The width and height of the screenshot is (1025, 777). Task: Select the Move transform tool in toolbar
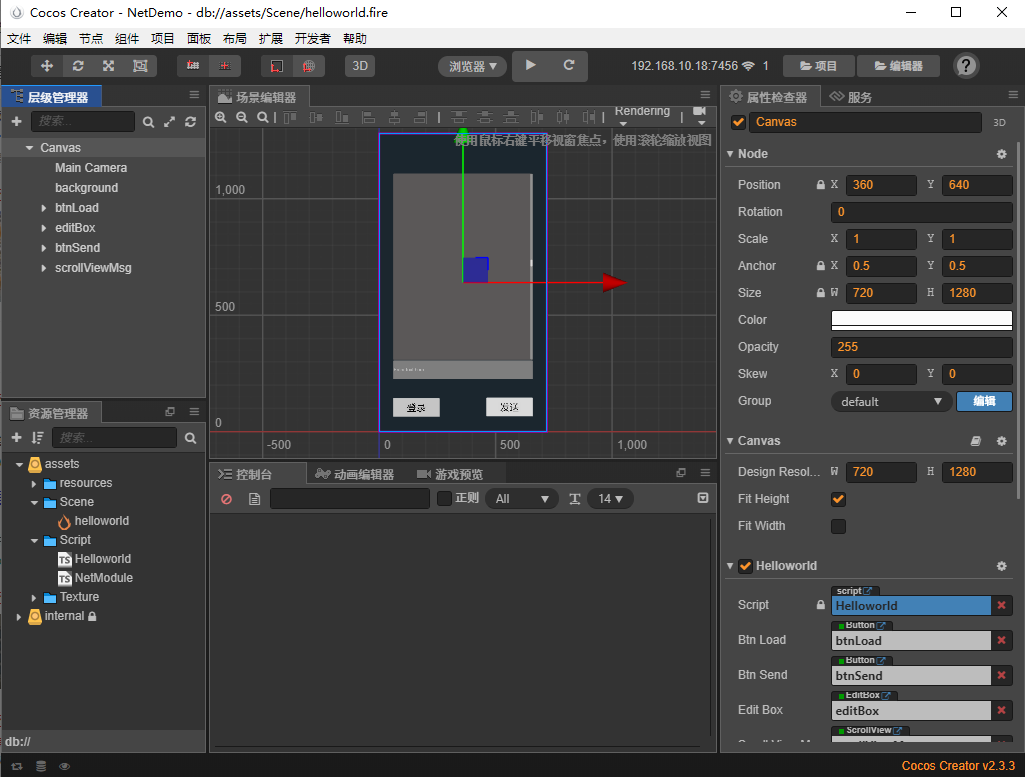[47, 65]
